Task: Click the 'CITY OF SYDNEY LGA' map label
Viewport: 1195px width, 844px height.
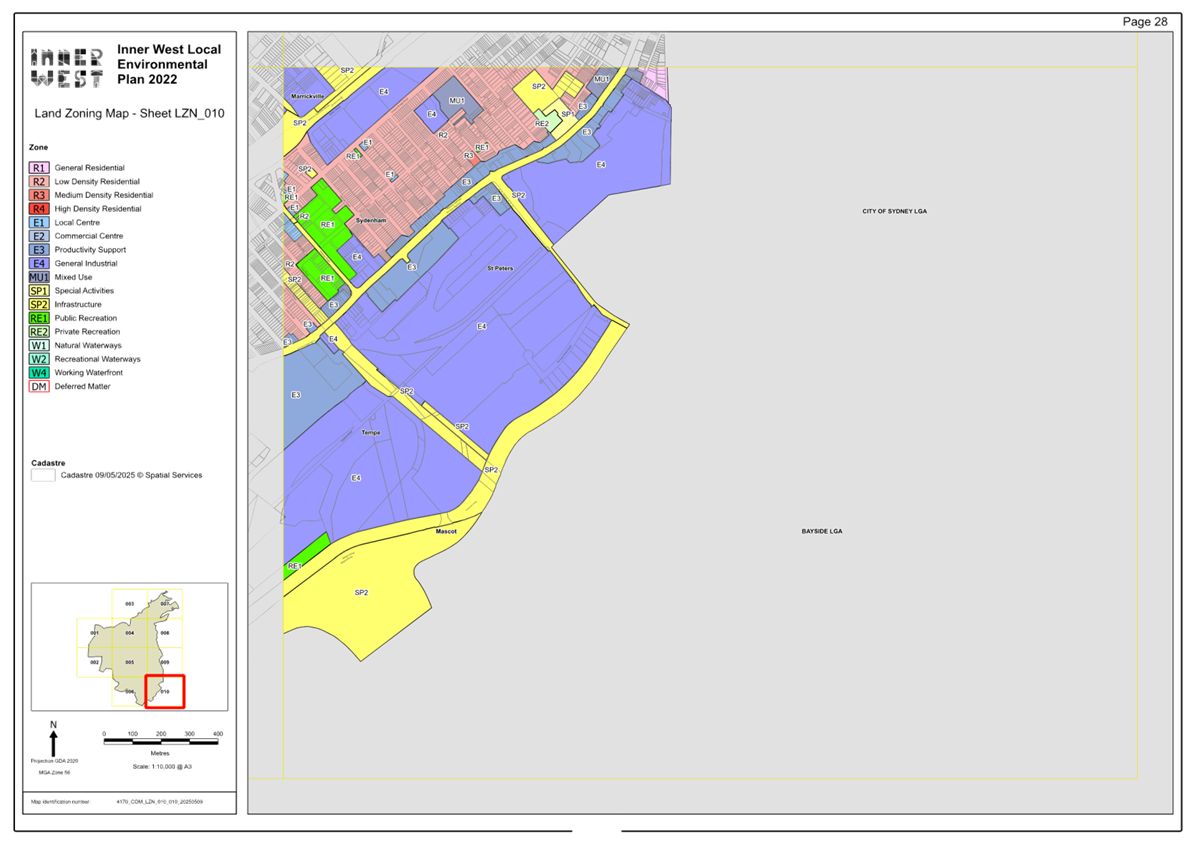Action: point(895,211)
